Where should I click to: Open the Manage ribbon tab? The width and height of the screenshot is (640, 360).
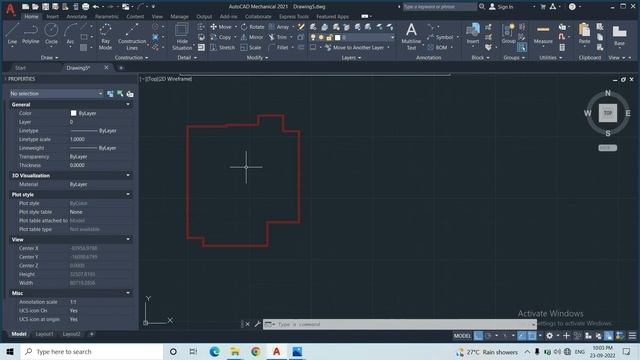pyautogui.click(x=179, y=17)
